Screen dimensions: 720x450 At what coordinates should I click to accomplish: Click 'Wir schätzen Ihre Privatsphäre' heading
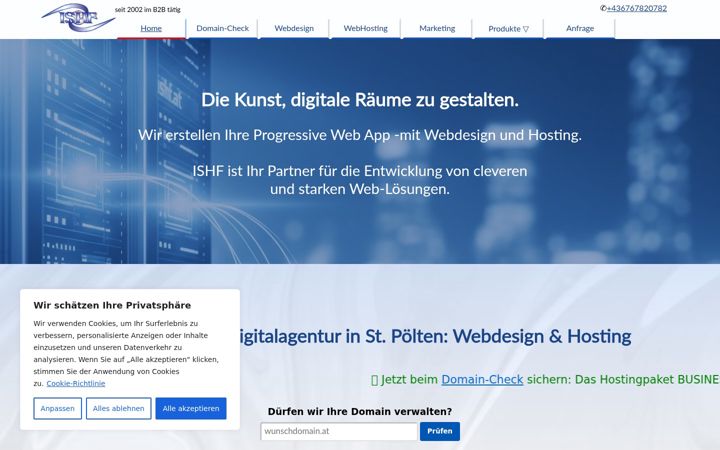pos(112,305)
